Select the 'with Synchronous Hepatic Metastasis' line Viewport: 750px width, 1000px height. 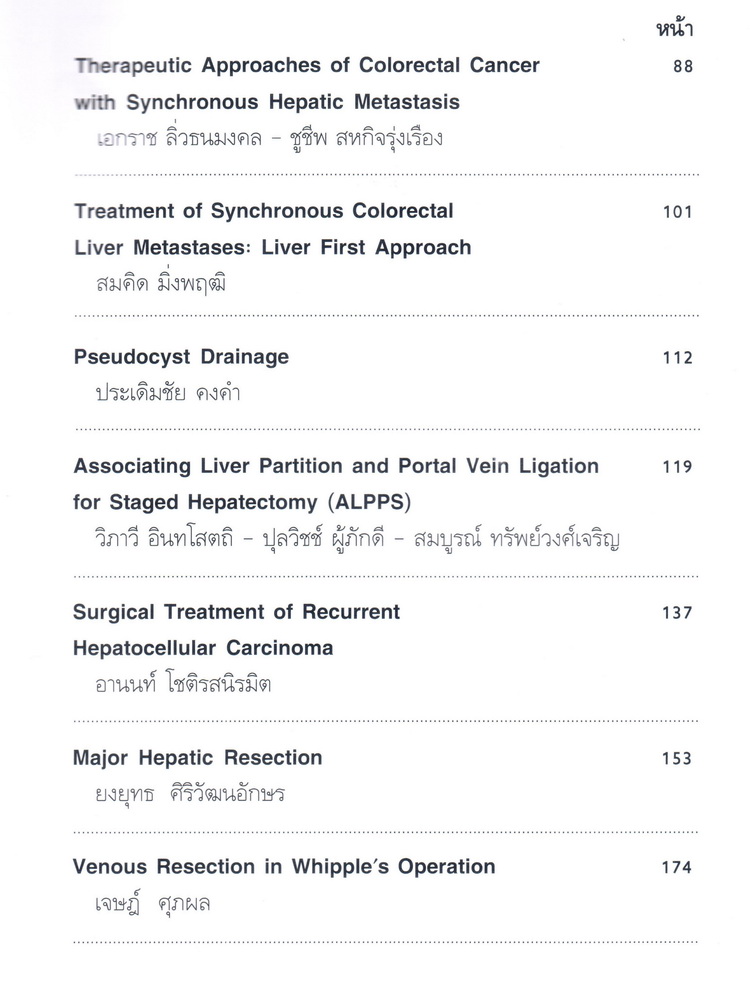coord(267,102)
